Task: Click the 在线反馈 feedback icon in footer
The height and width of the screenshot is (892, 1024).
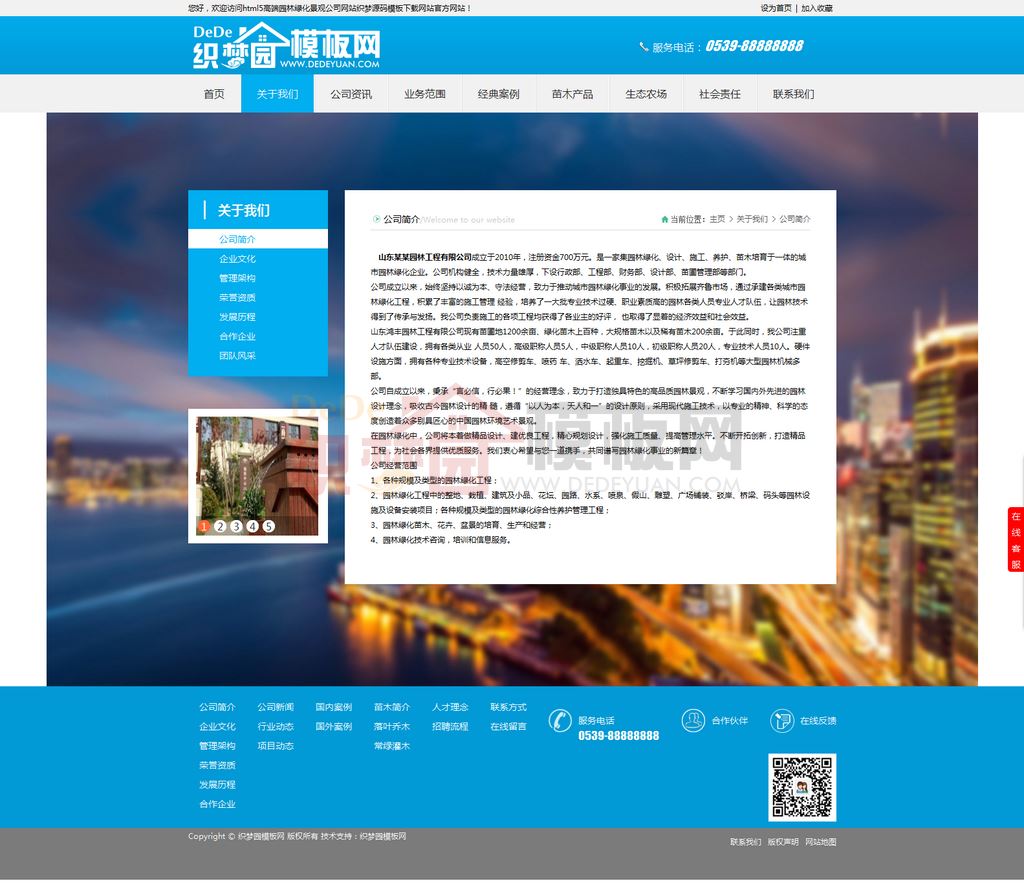Action: [x=781, y=720]
